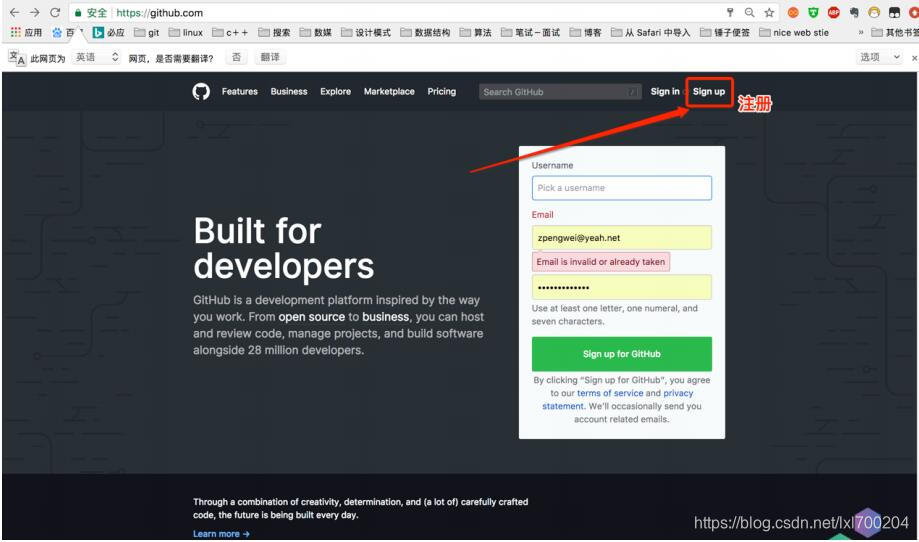The height and width of the screenshot is (542, 919).
Task: Open the 数据结构 bookmark folder
Action: [426, 32]
